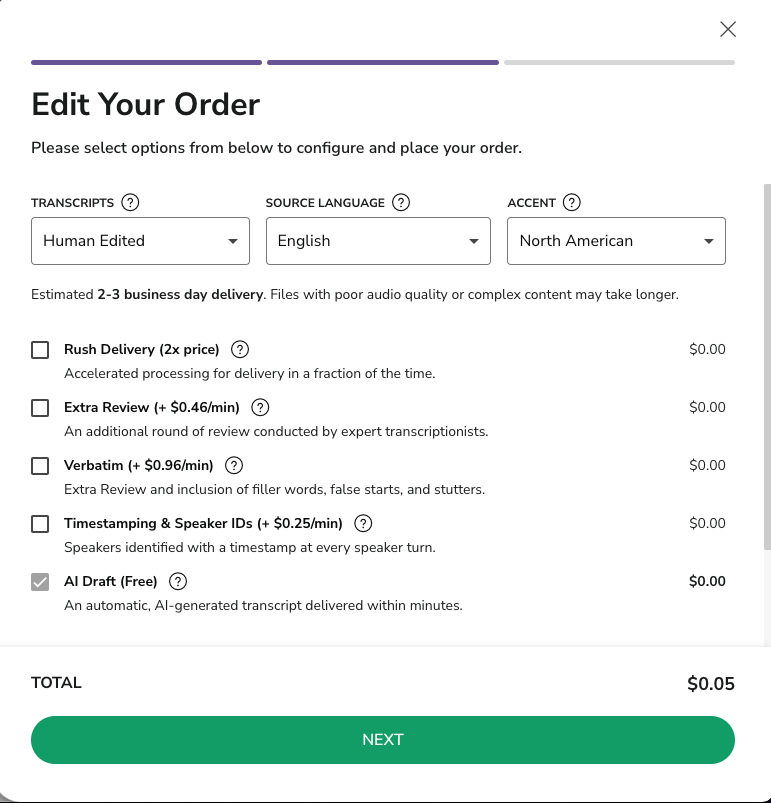Show info about Rush Delivery

tap(240, 349)
